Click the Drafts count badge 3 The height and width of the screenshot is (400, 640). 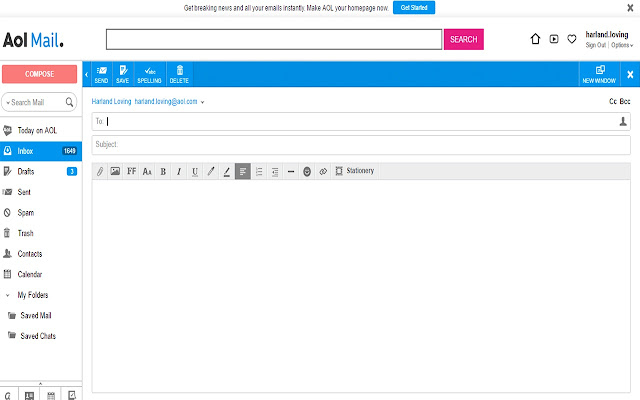click(x=72, y=171)
